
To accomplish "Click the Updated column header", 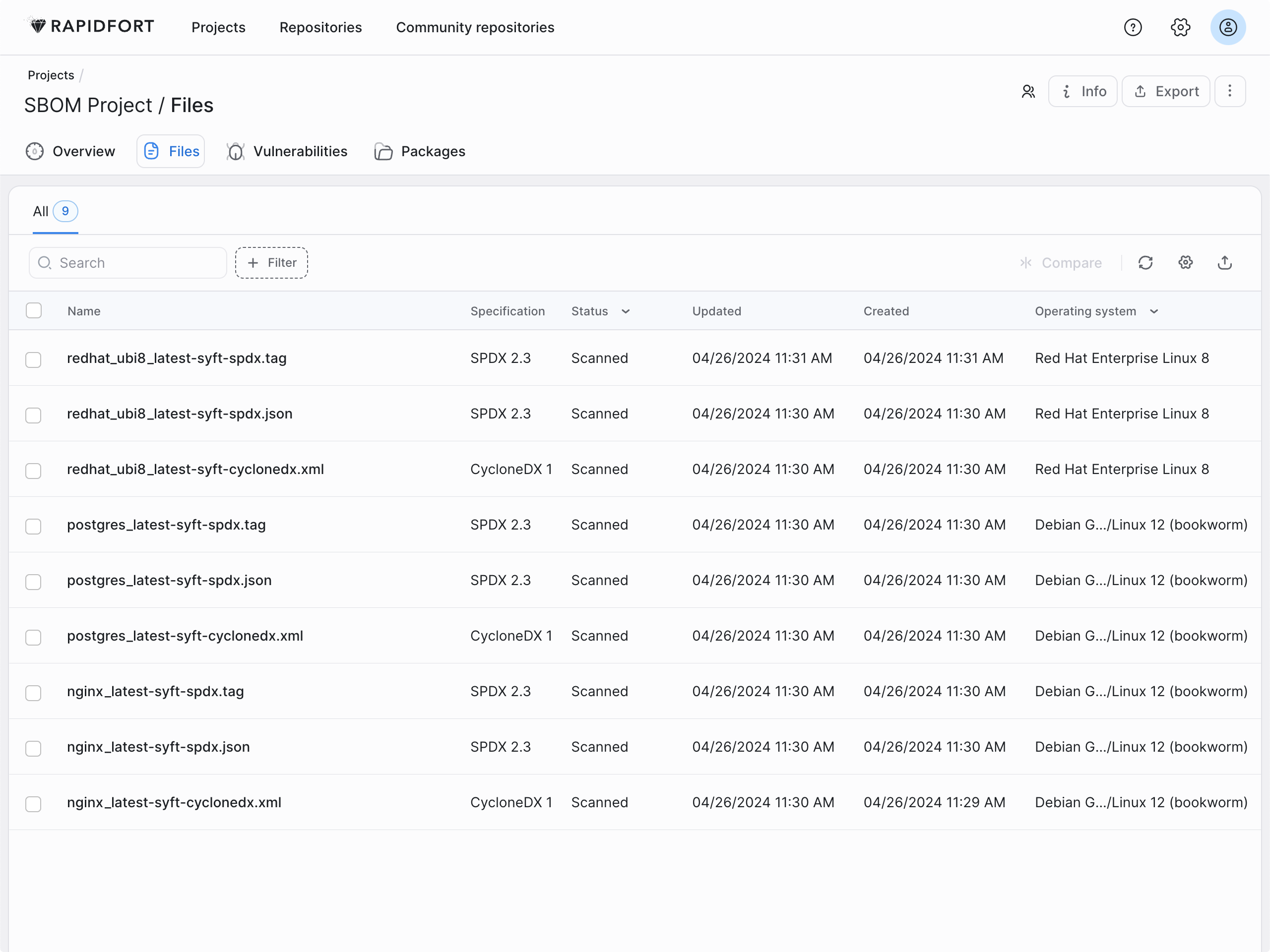I will click(716, 311).
